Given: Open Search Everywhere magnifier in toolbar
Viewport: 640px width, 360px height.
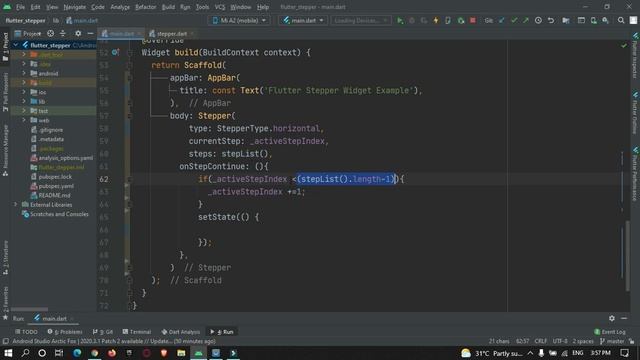Looking at the screenshot, I should pyautogui.click(x=621, y=20).
